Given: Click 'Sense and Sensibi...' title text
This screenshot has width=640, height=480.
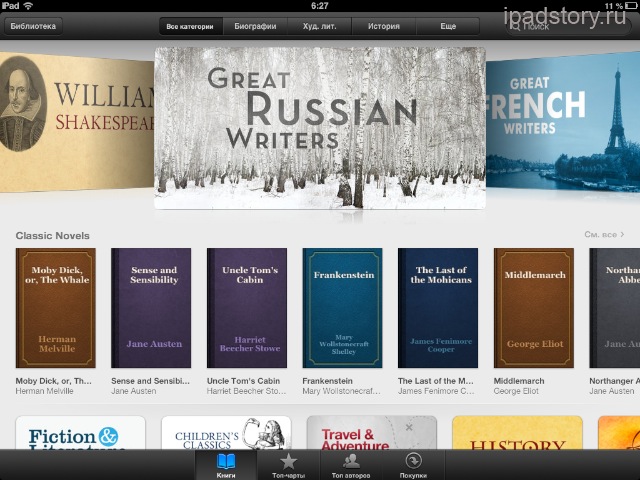Looking at the screenshot, I should [x=151, y=381].
